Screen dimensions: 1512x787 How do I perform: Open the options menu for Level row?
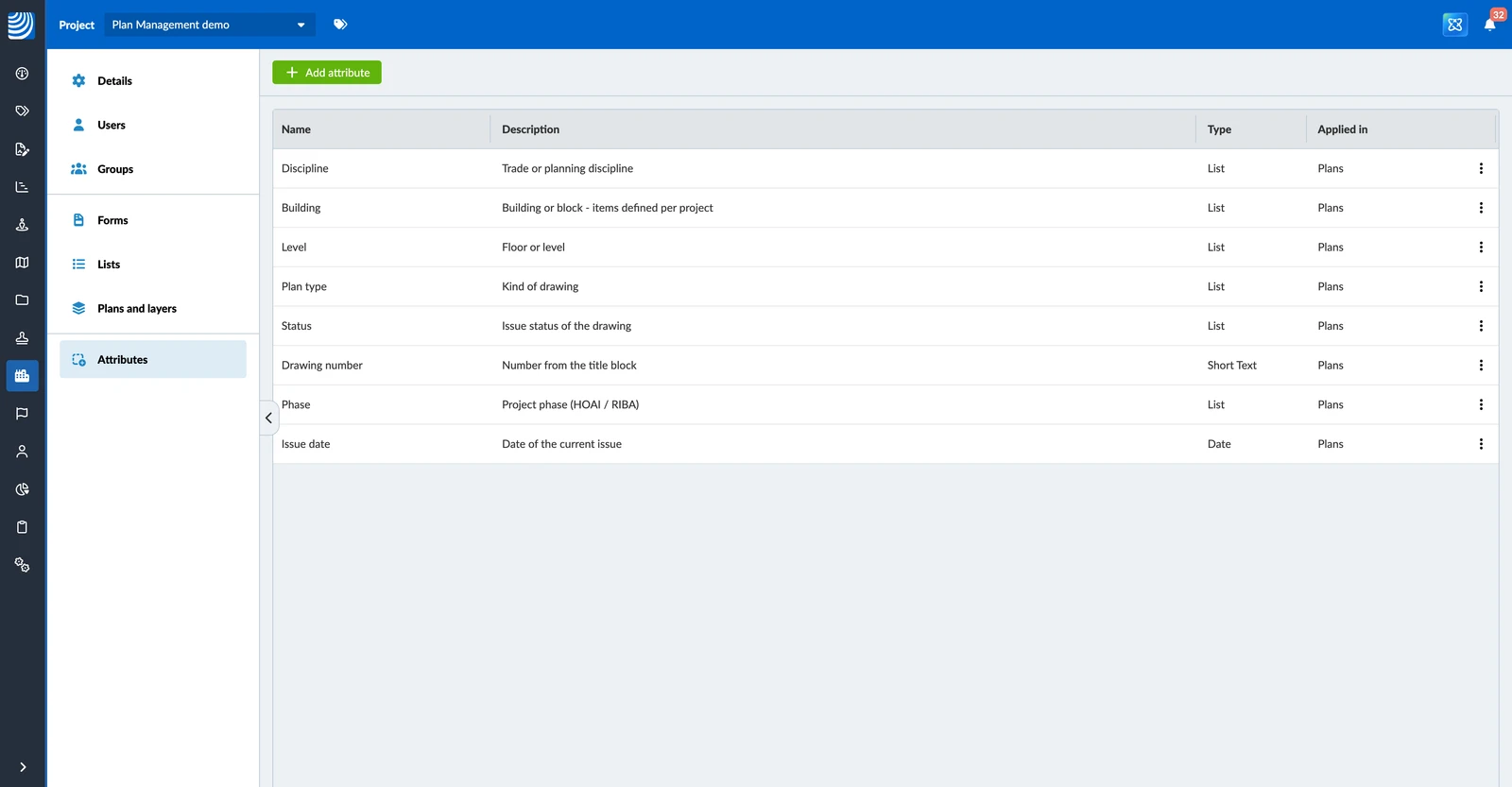coord(1481,248)
